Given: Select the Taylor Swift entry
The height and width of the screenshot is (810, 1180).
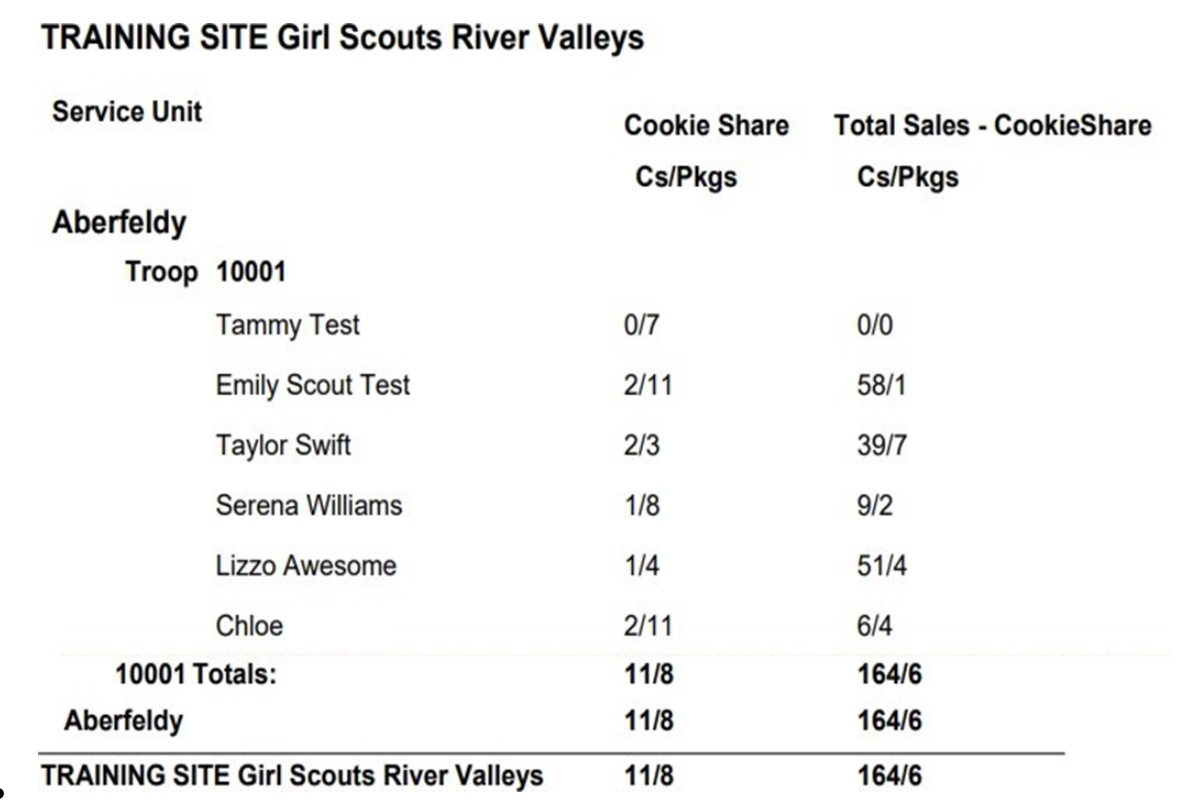Looking at the screenshot, I should (x=283, y=445).
